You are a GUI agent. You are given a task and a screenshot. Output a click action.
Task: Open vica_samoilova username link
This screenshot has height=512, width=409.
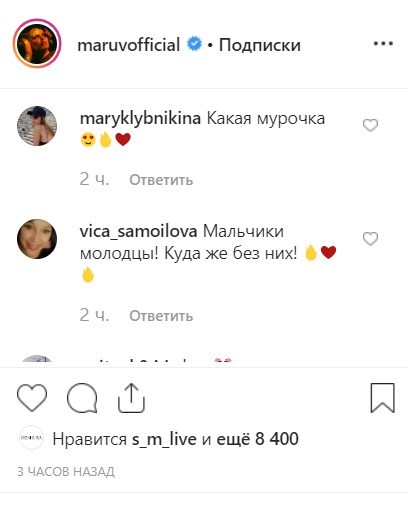pos(139,232)
